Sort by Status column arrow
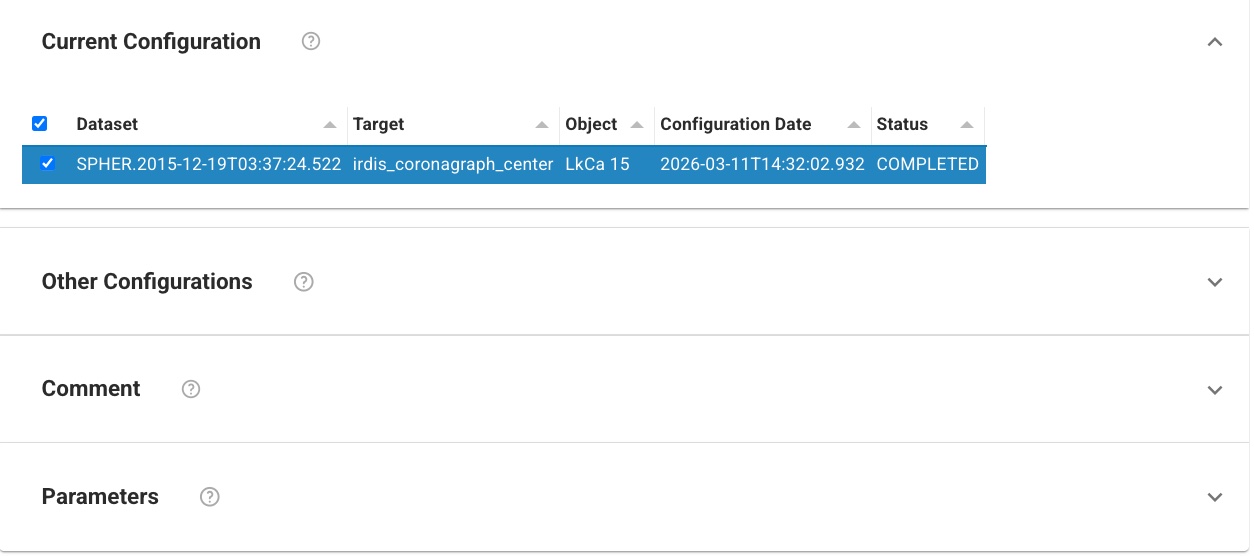 [x=967, y=125]
